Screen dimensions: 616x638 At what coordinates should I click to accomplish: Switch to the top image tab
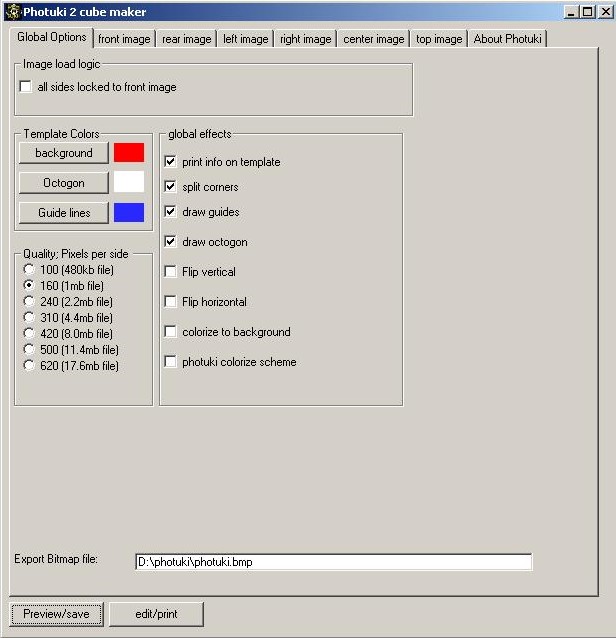click(439, 39)
